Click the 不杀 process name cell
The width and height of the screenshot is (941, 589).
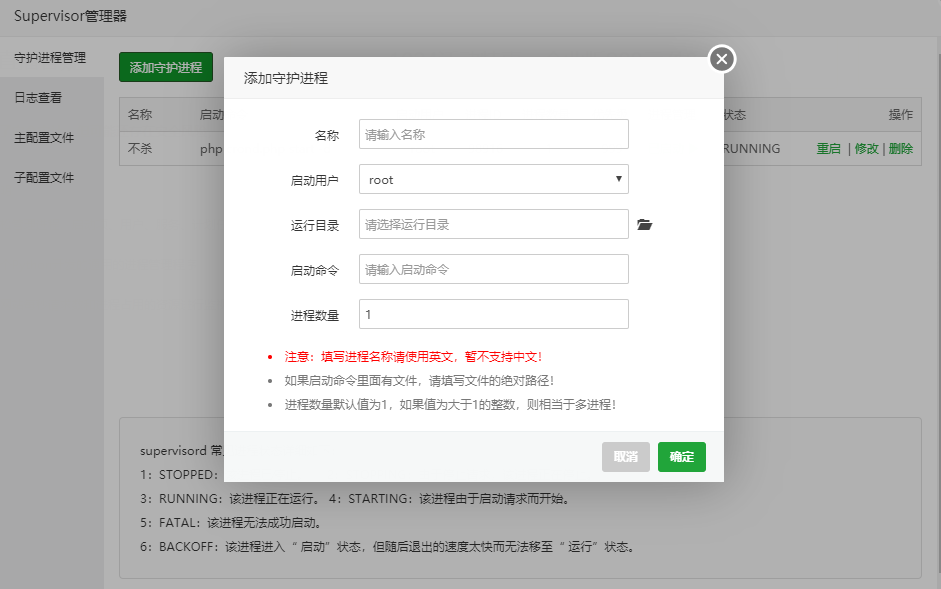pos(140,148)
